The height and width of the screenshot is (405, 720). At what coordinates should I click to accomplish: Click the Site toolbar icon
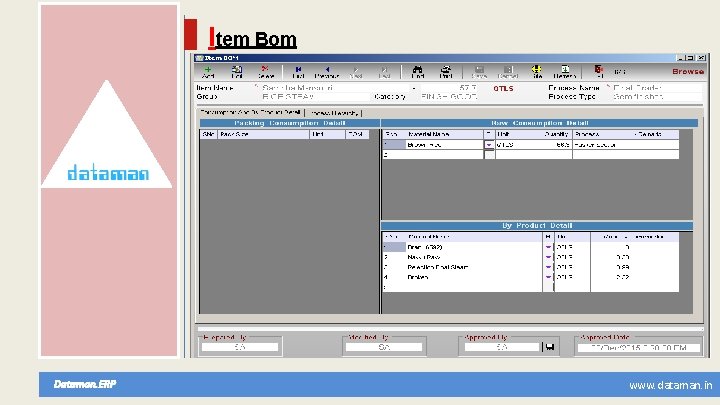pos(537,72)
